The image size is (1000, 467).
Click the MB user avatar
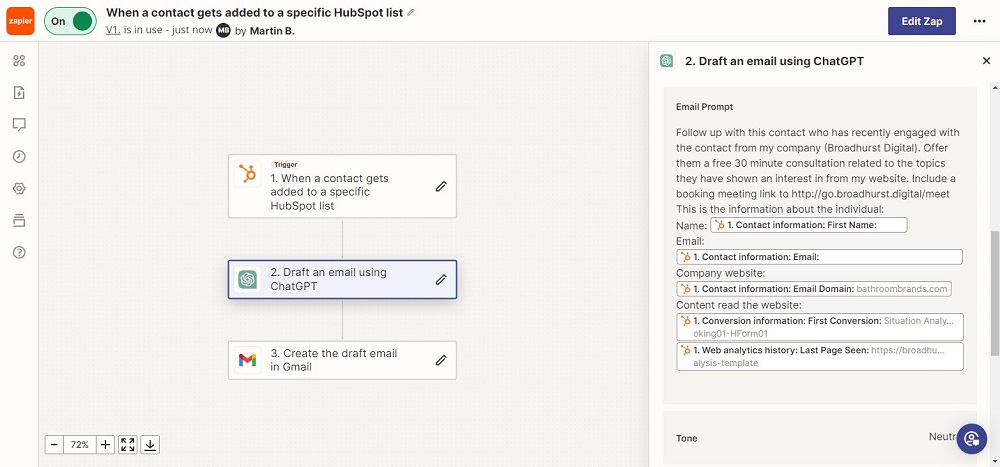223,30
